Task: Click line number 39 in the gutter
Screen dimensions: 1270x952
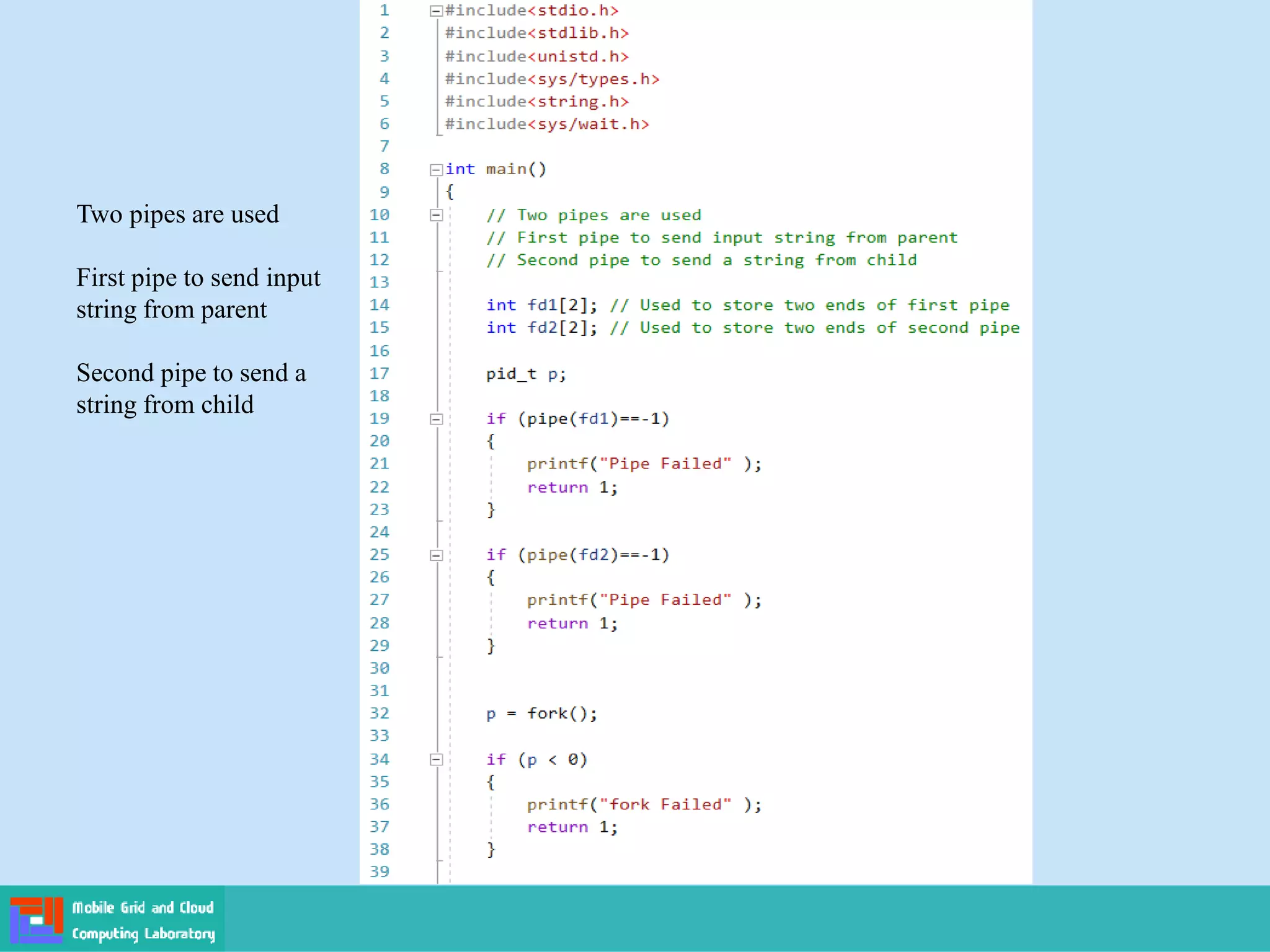Action: pos(380,871)
